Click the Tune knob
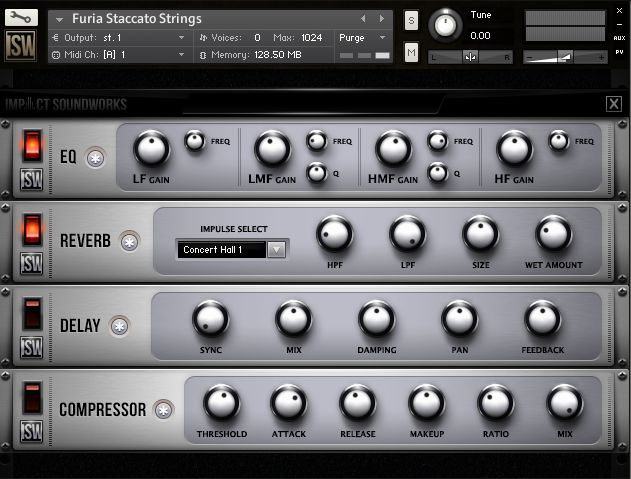Image resolution: width=631 pixels, height=479 pixels. pyautogui.click(x=445, y=25)
